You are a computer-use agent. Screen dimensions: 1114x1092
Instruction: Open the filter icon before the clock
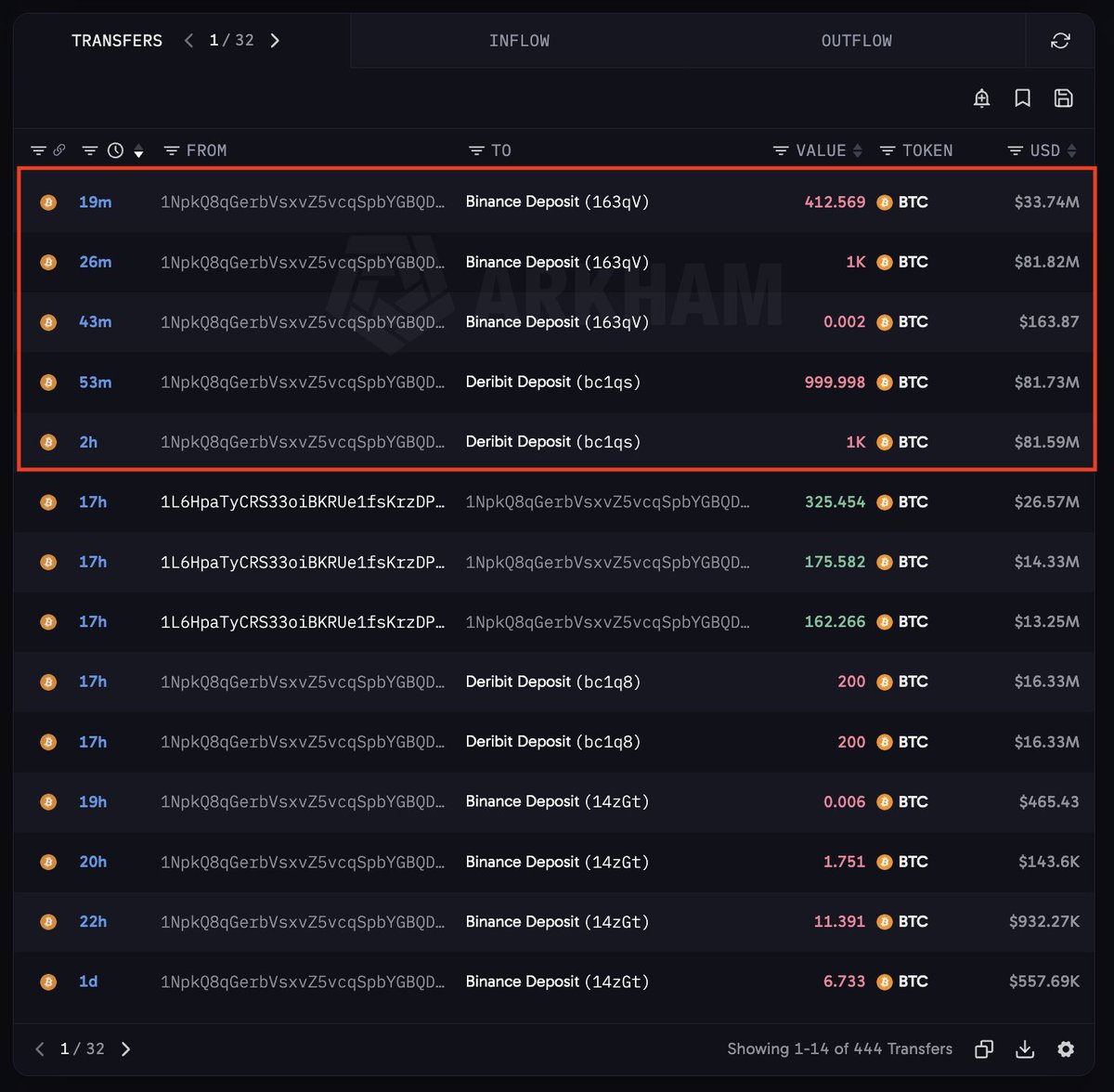click(x=89, y=150)
